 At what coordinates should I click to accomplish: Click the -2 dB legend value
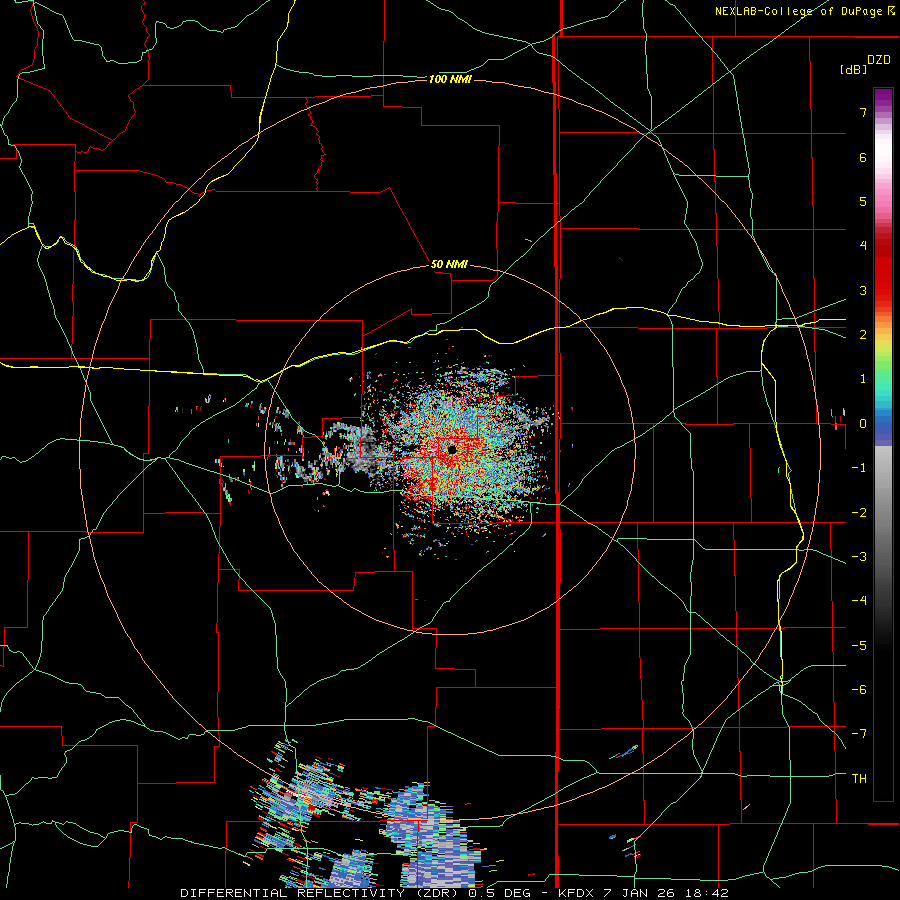coord(859,513)
